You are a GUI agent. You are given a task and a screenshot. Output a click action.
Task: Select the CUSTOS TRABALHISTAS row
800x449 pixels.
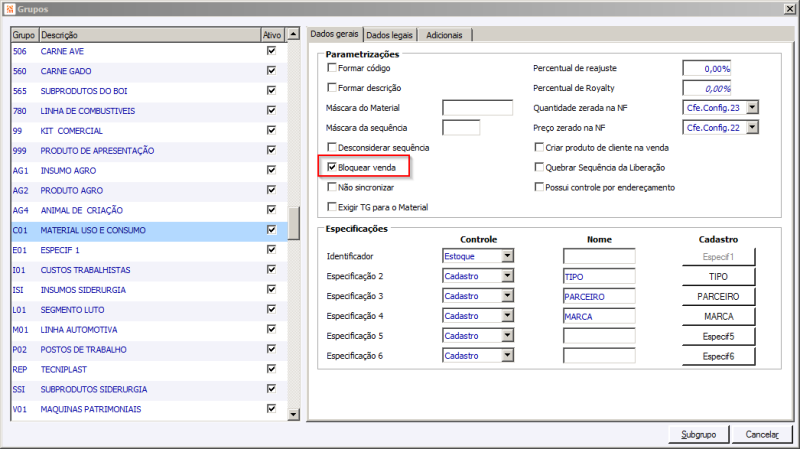tap(149, 270)
